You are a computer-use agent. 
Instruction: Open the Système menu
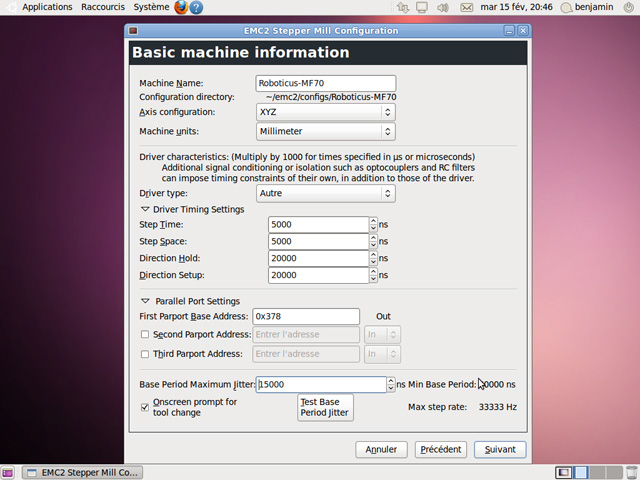[151, 7]
